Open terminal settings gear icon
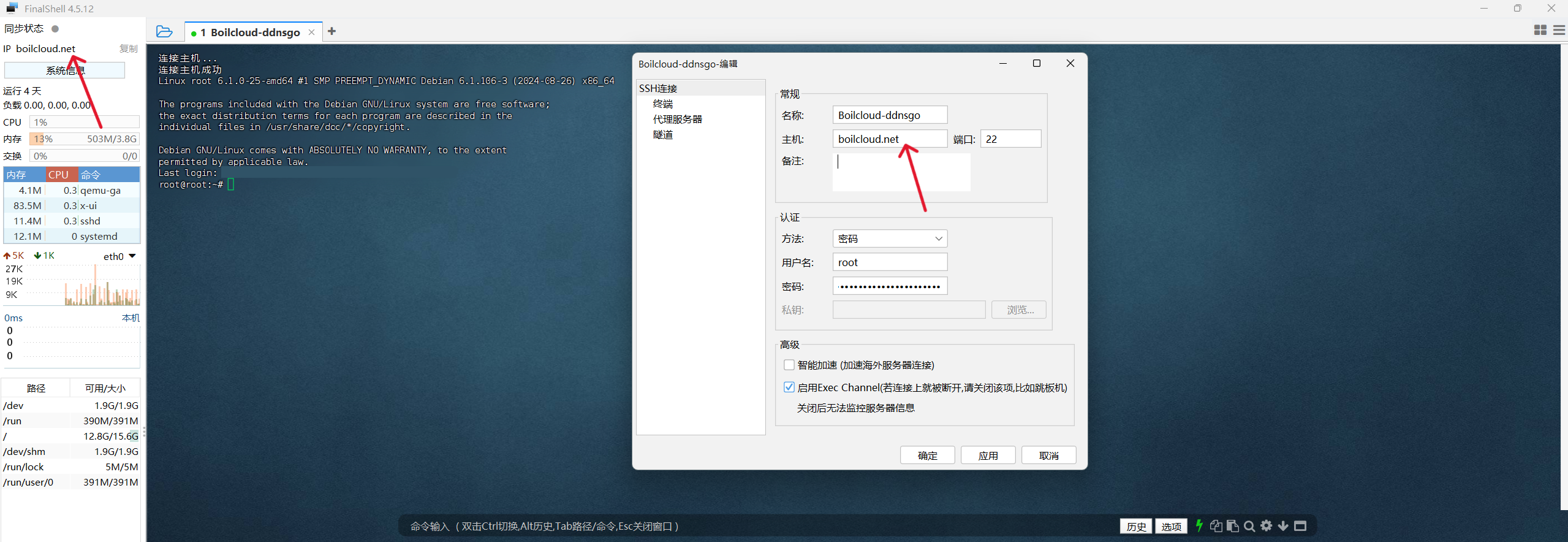 tap(1266, 526)
